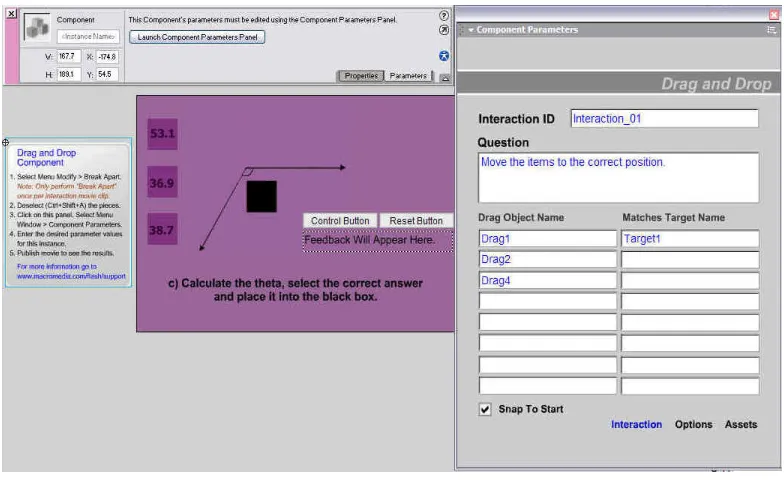This screenshot has height=480, width=784.
Task: Click the component cube icon
Action: 38,27
